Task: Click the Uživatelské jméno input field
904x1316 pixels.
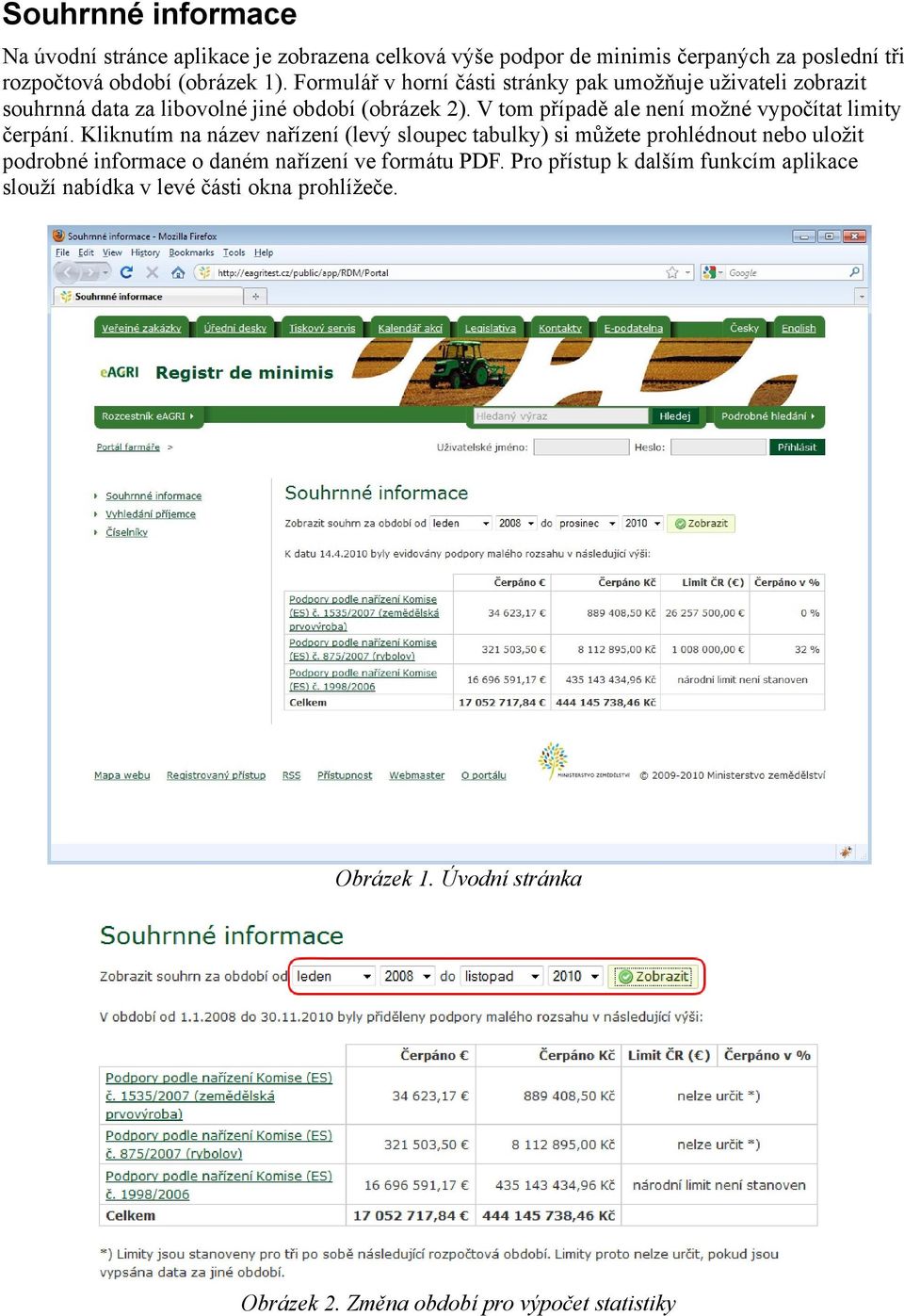Action: pos(581,447)
